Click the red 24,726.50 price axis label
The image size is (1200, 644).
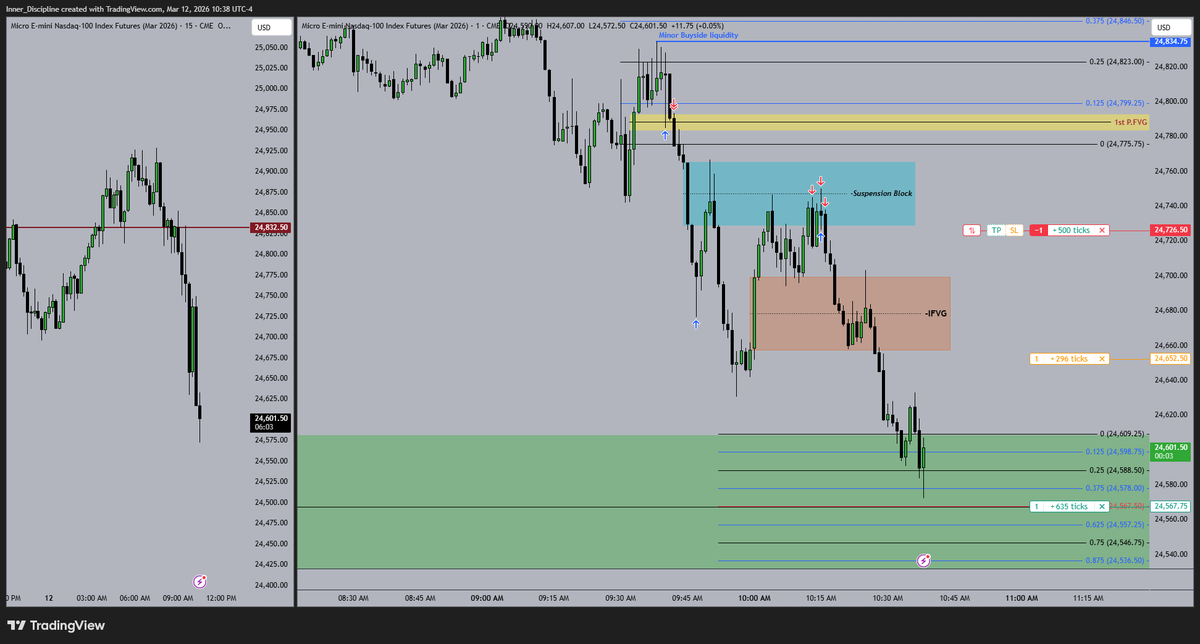tap(1170, 230)
